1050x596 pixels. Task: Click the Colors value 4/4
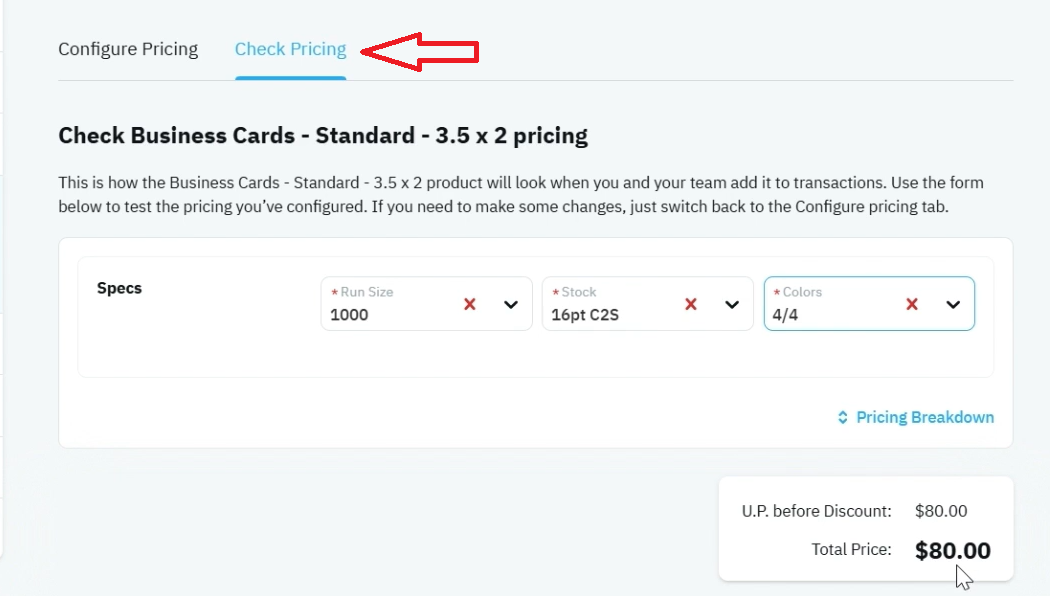[785, 315]
